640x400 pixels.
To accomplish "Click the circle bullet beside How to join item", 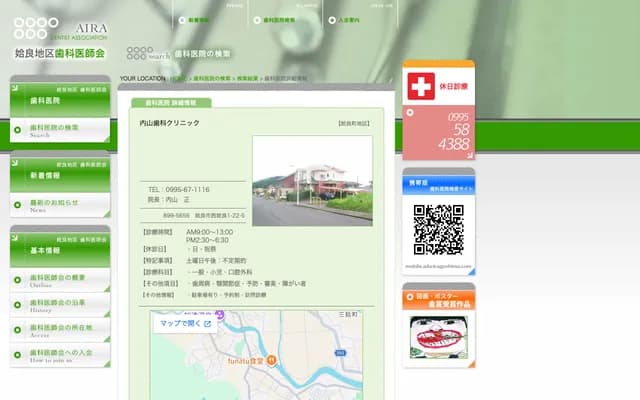I will coord(18,355).
